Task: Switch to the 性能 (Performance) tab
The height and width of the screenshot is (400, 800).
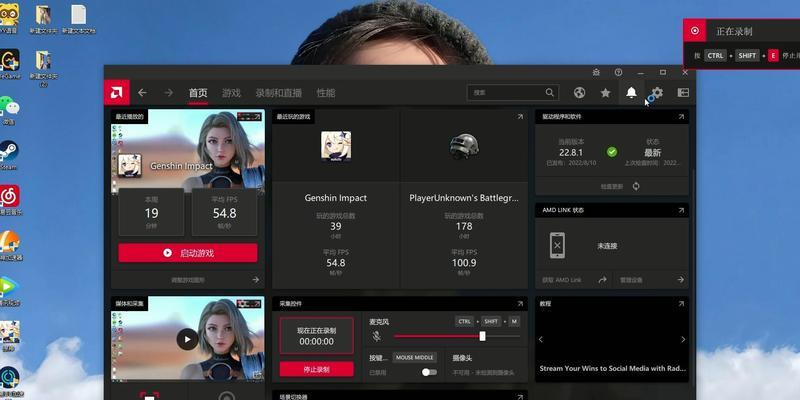Action: point(326,93)
